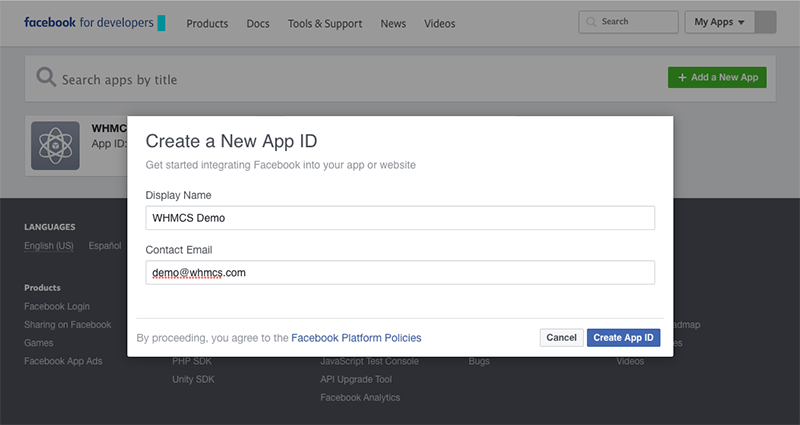Screen dimensions: 800x425
Task: Click the search icon in top Search box
Action: (x=591, y=22)
